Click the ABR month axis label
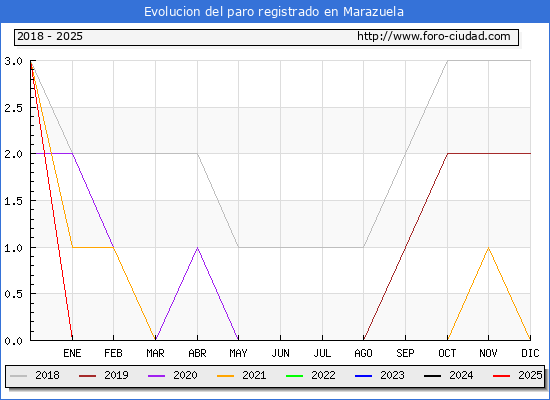Image resolution: width=550 pixels, height=400 pixels. [x=197, y=353]
